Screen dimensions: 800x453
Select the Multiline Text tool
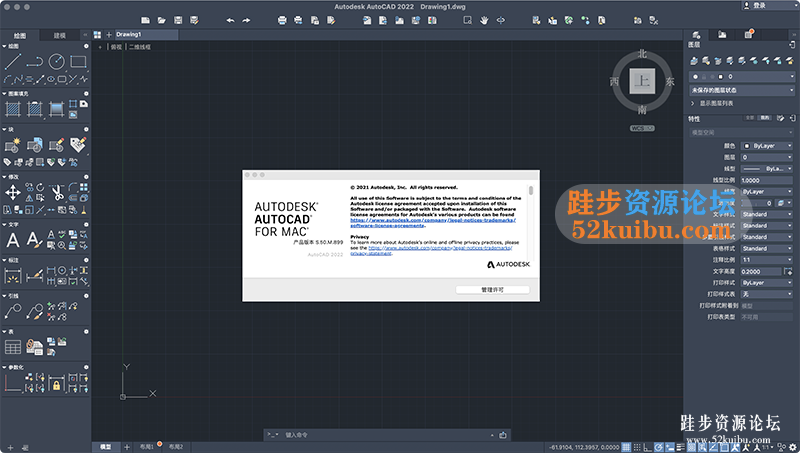click(13, 240)
